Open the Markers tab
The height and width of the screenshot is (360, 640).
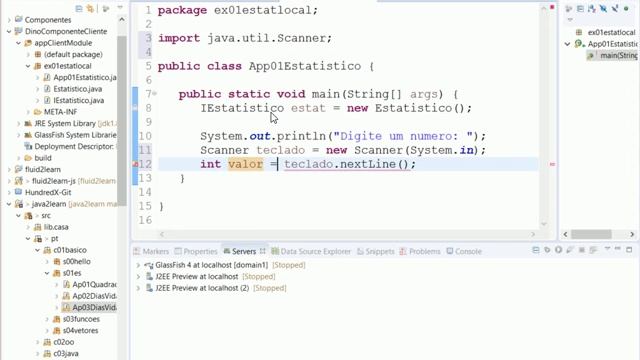point(151,251)
